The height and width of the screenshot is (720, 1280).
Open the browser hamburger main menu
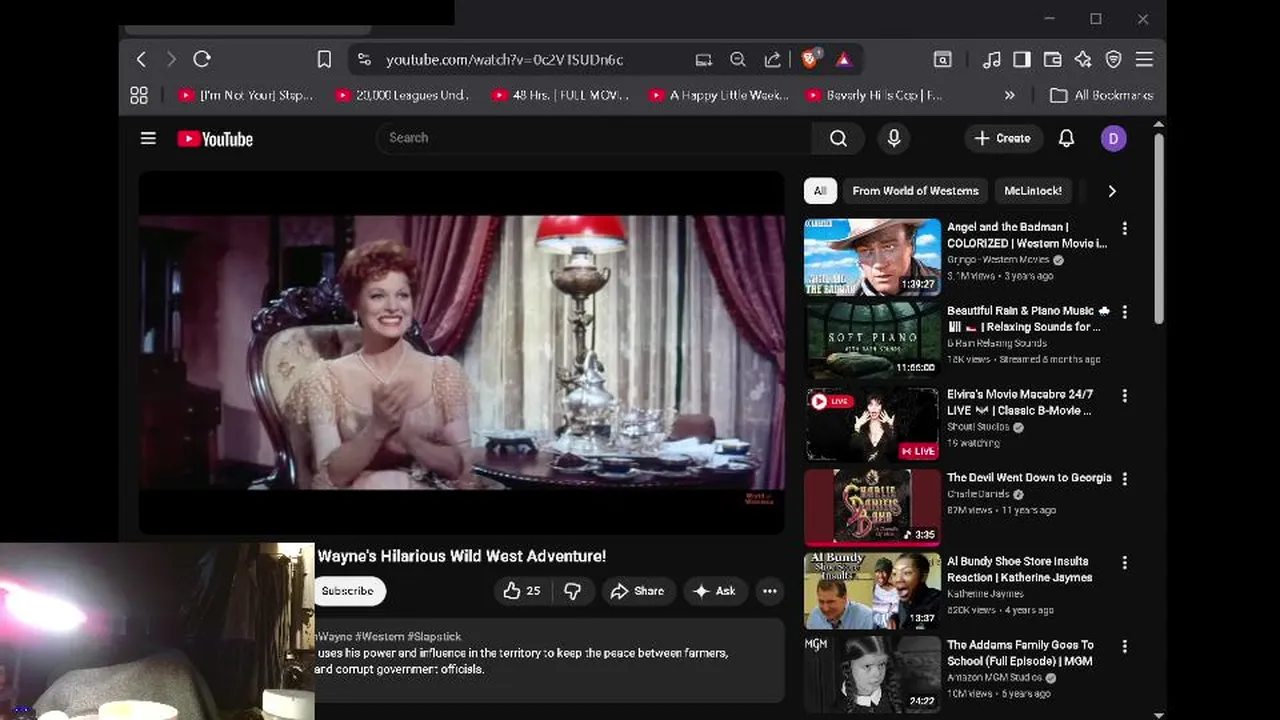(x=1144, y=60)
